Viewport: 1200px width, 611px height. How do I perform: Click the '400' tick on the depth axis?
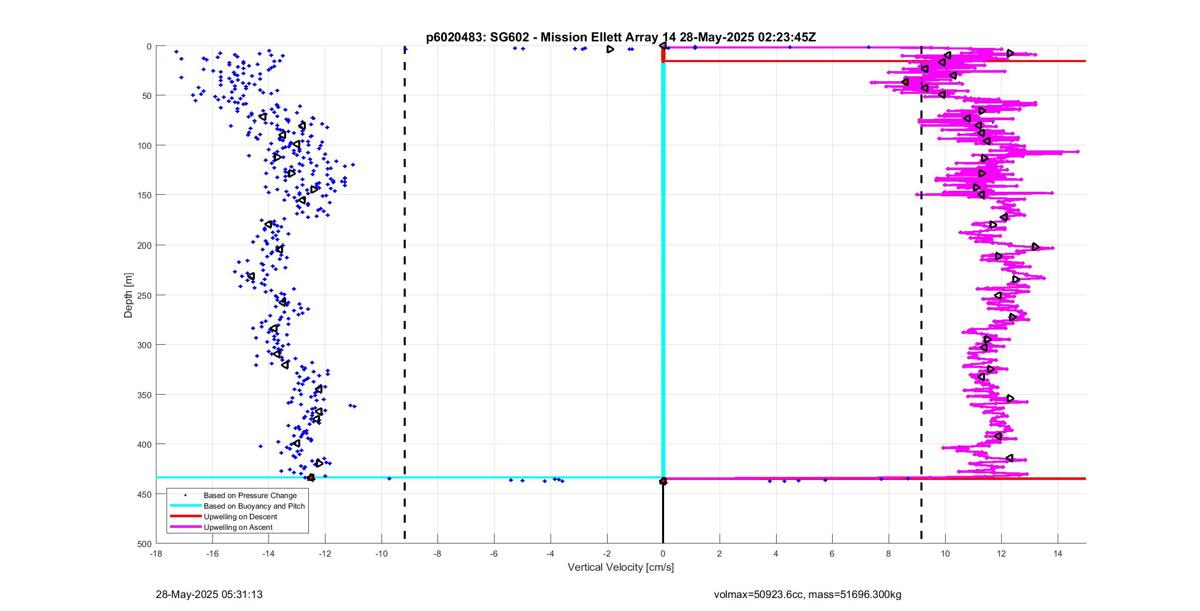pos(143,444)
